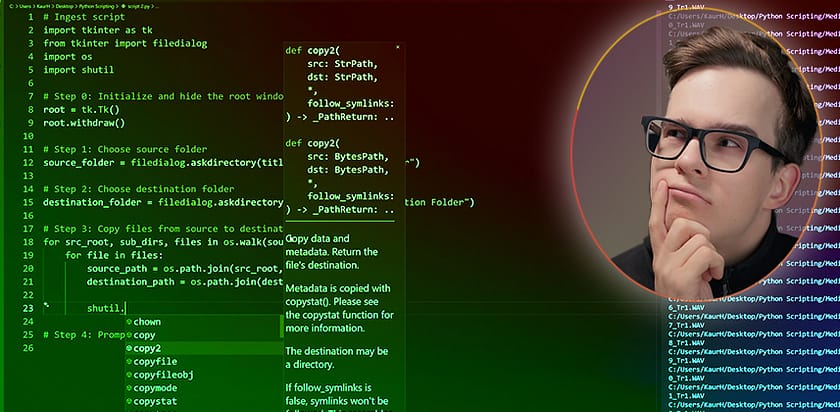This screenshot has width=840, height=412.
Task: Click 'Copy data and metadata' description in popup
Action: coord(332,251)
